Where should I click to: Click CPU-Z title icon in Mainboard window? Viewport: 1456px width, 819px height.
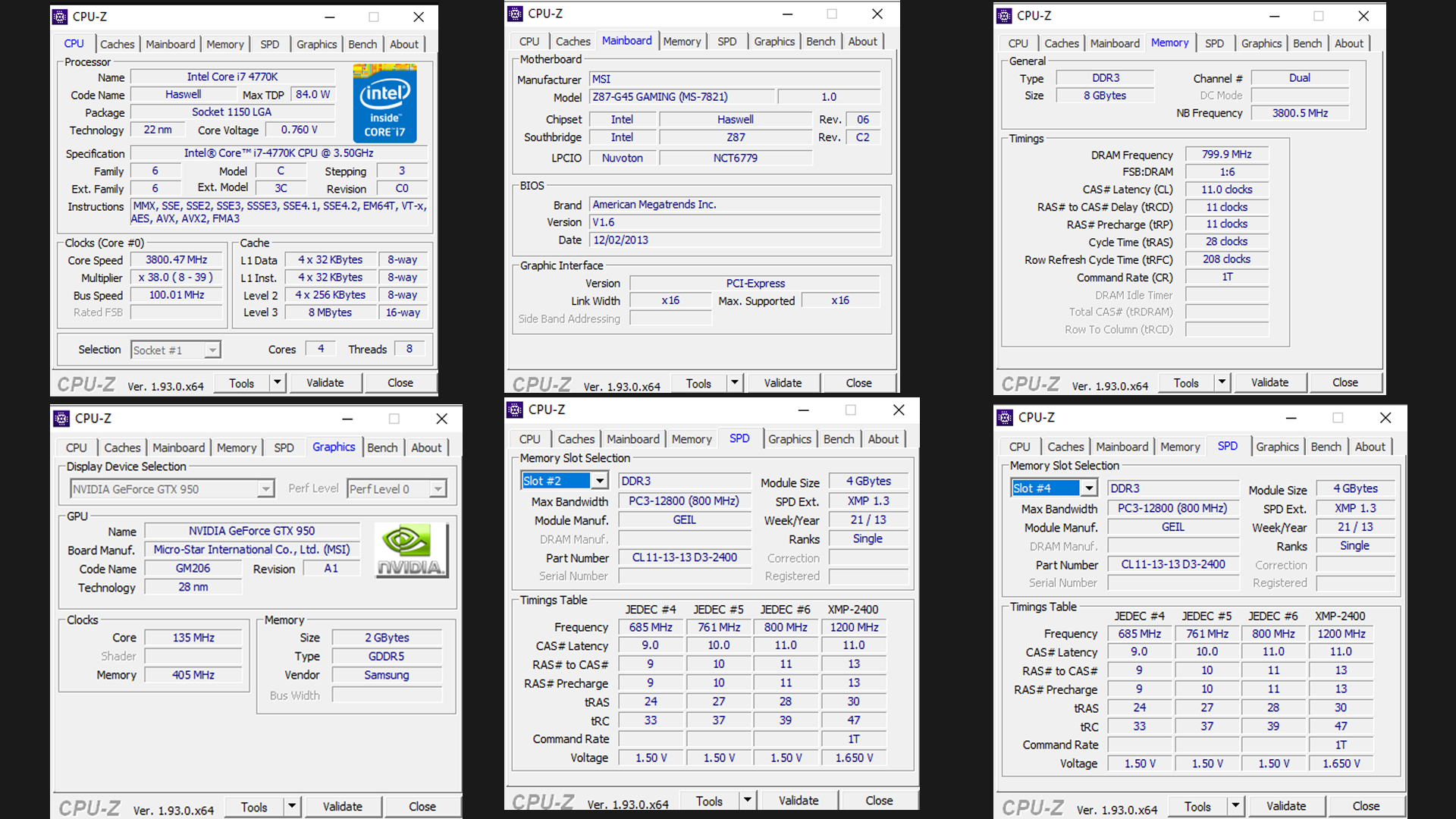[516, 14]
